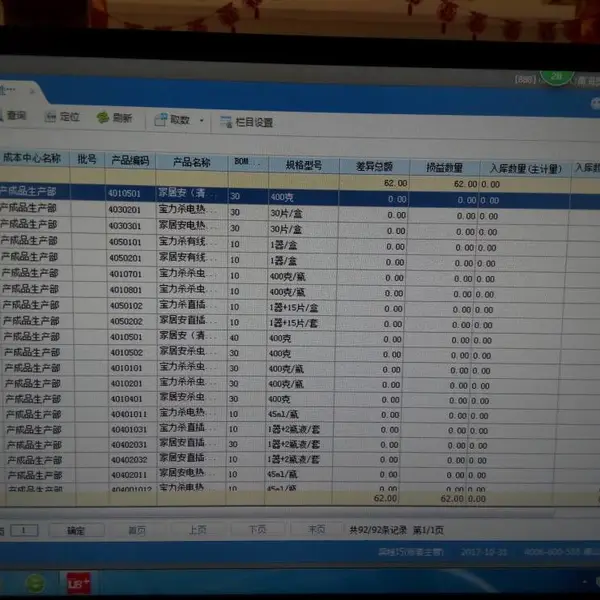600x600 pixels.
Task: Click the 确定 confirm button
Action: (76, 530)
